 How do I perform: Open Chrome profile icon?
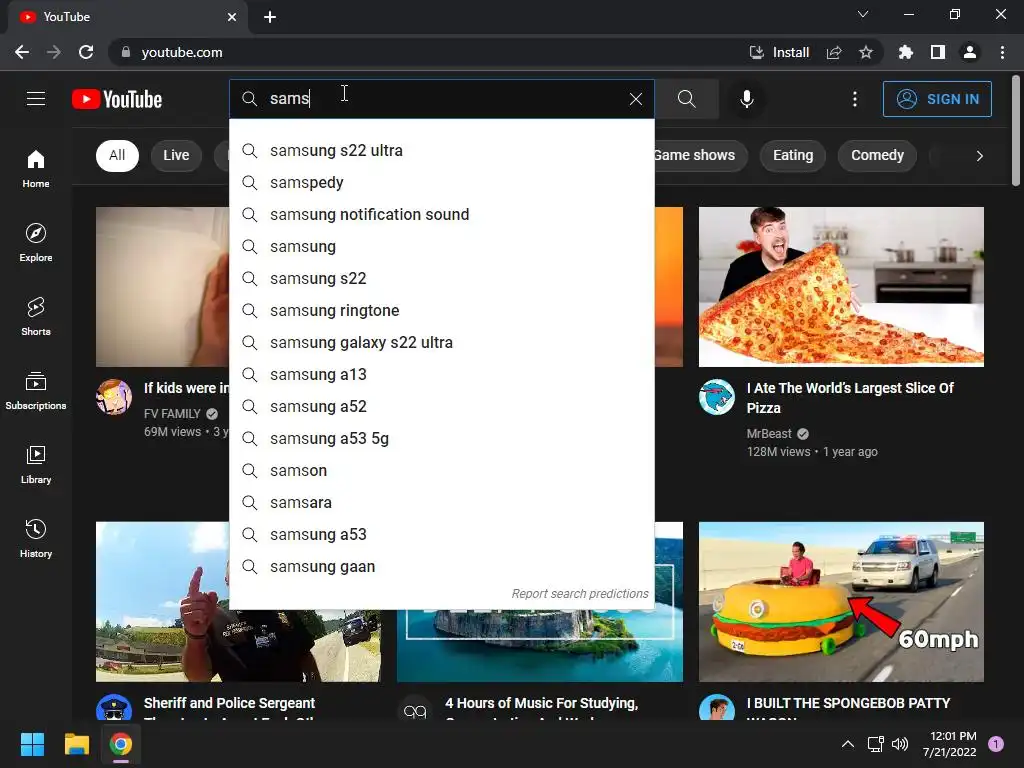970,52
